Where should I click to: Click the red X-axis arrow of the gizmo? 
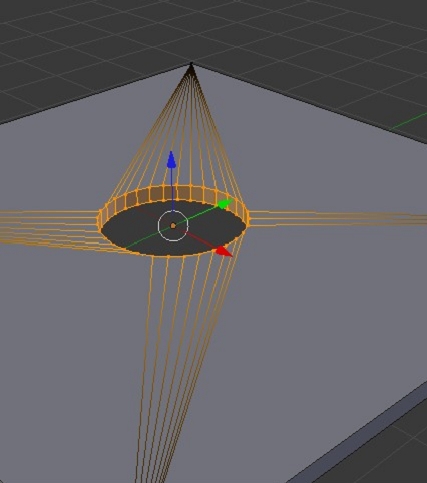pyautogui.click(x=224, y=251)
